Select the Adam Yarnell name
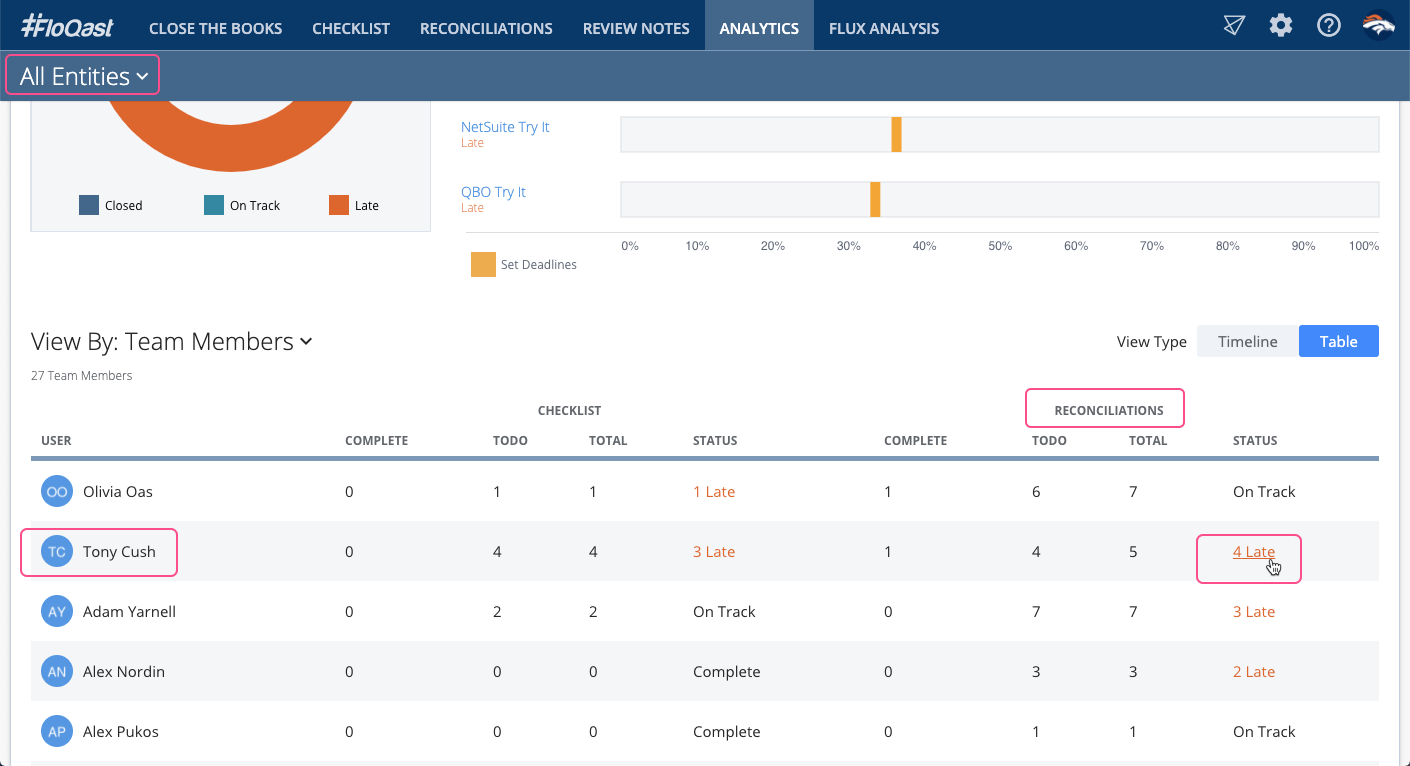Viewport: 1410px width, 766px height. point(129,612)
